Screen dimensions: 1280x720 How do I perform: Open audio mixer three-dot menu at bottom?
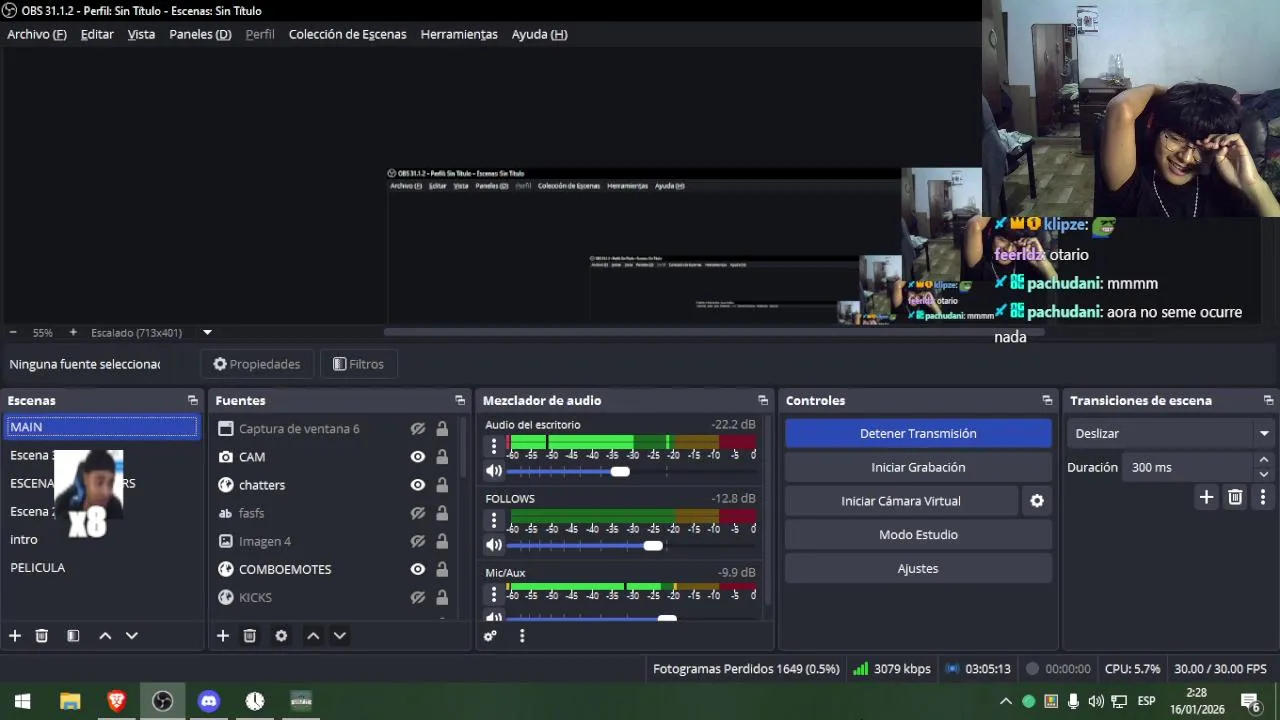coord(521,635)
